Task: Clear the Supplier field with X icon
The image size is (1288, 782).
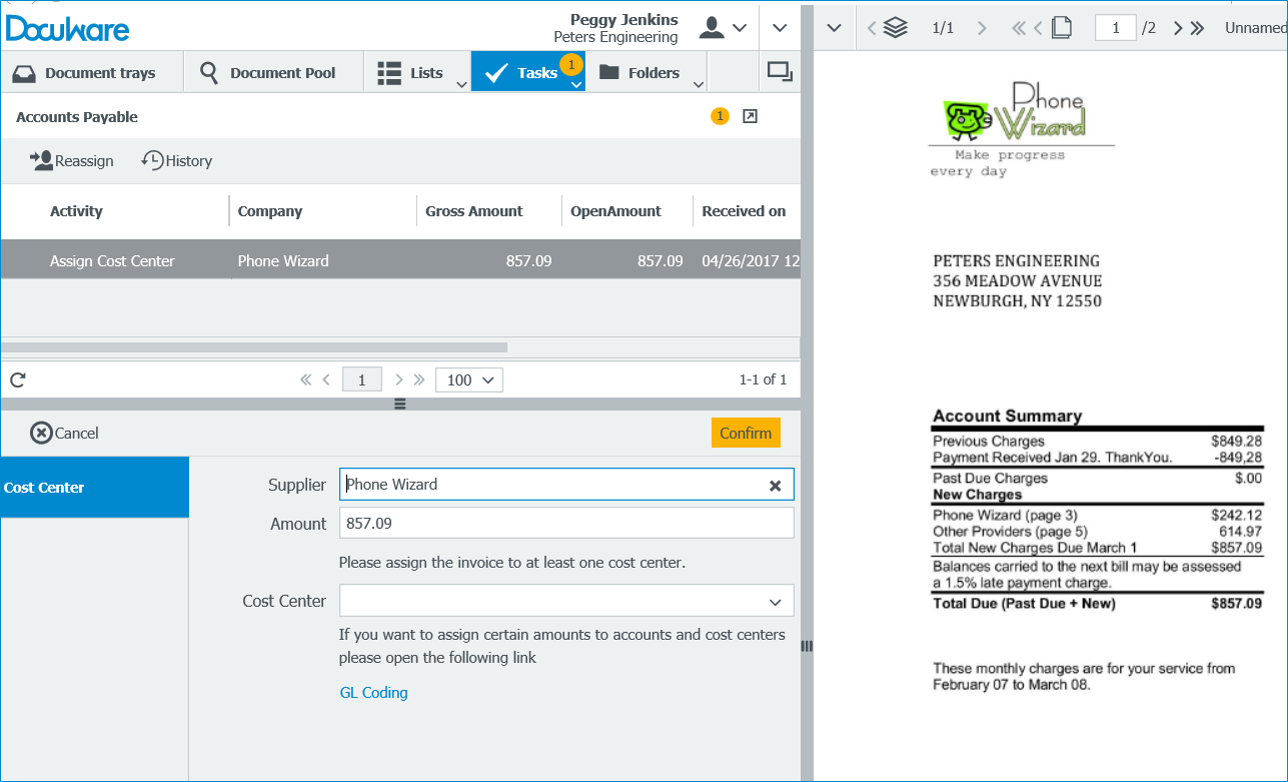Action: [775, 485]
